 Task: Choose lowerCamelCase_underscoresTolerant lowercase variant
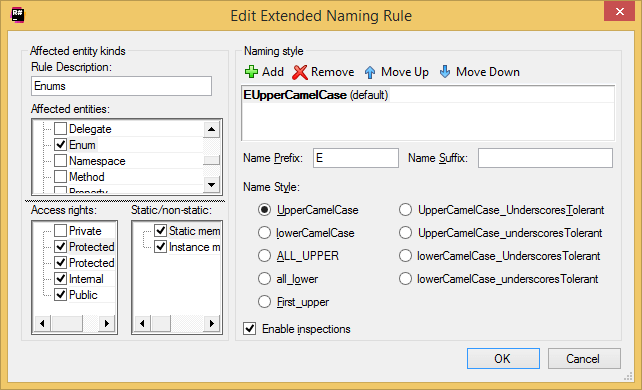pyautogui.click(x=405, y=279)
